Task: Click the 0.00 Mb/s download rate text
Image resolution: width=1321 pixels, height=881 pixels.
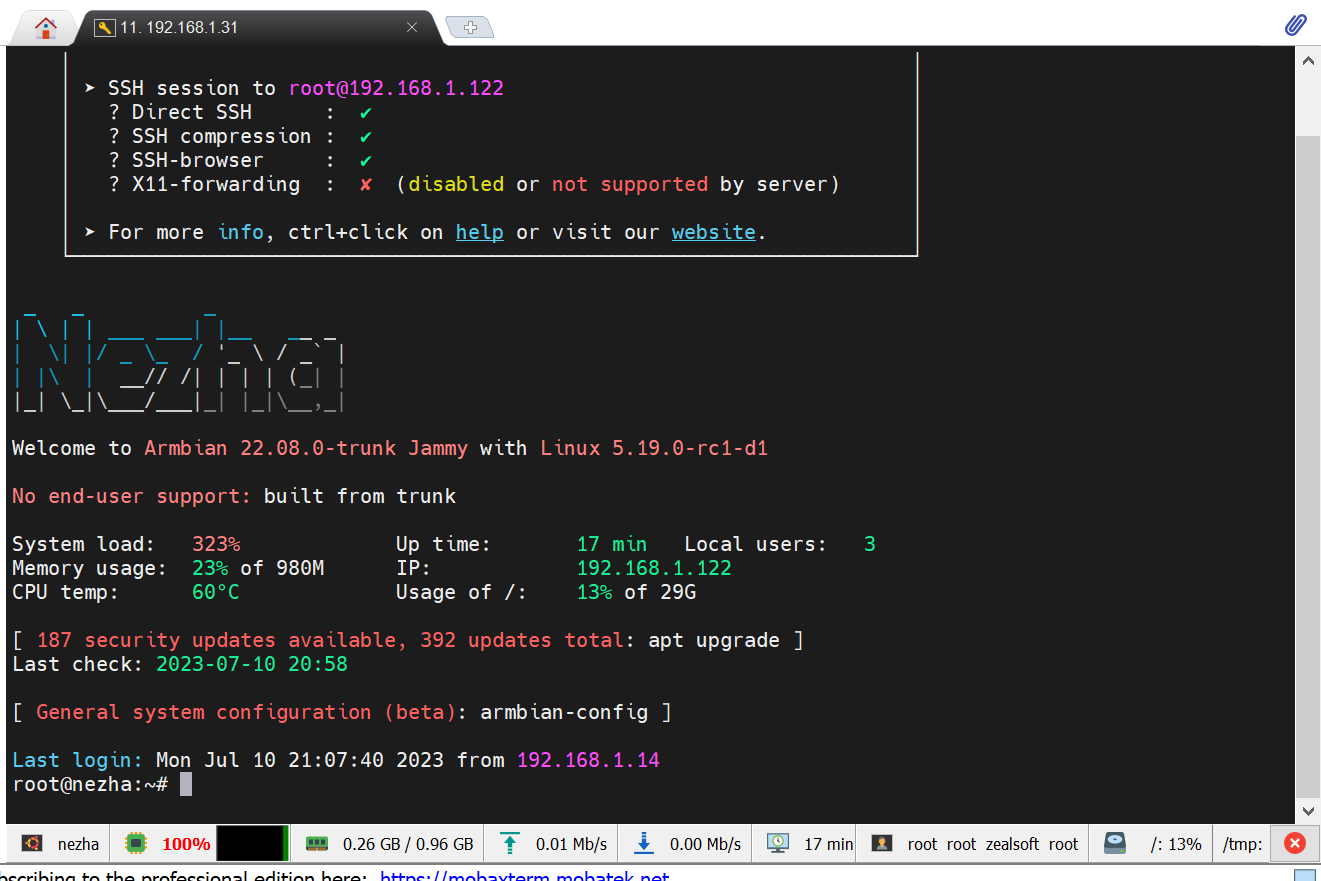Action: [705, 844]
